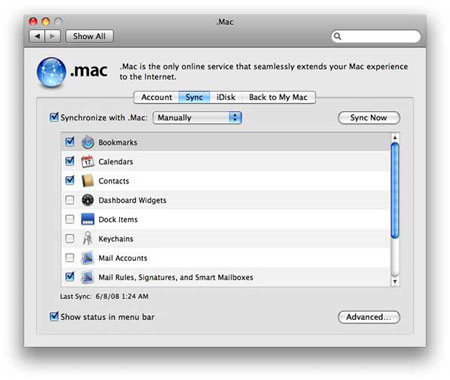Click the Mail Rules stamp icon

click(88, 277)
